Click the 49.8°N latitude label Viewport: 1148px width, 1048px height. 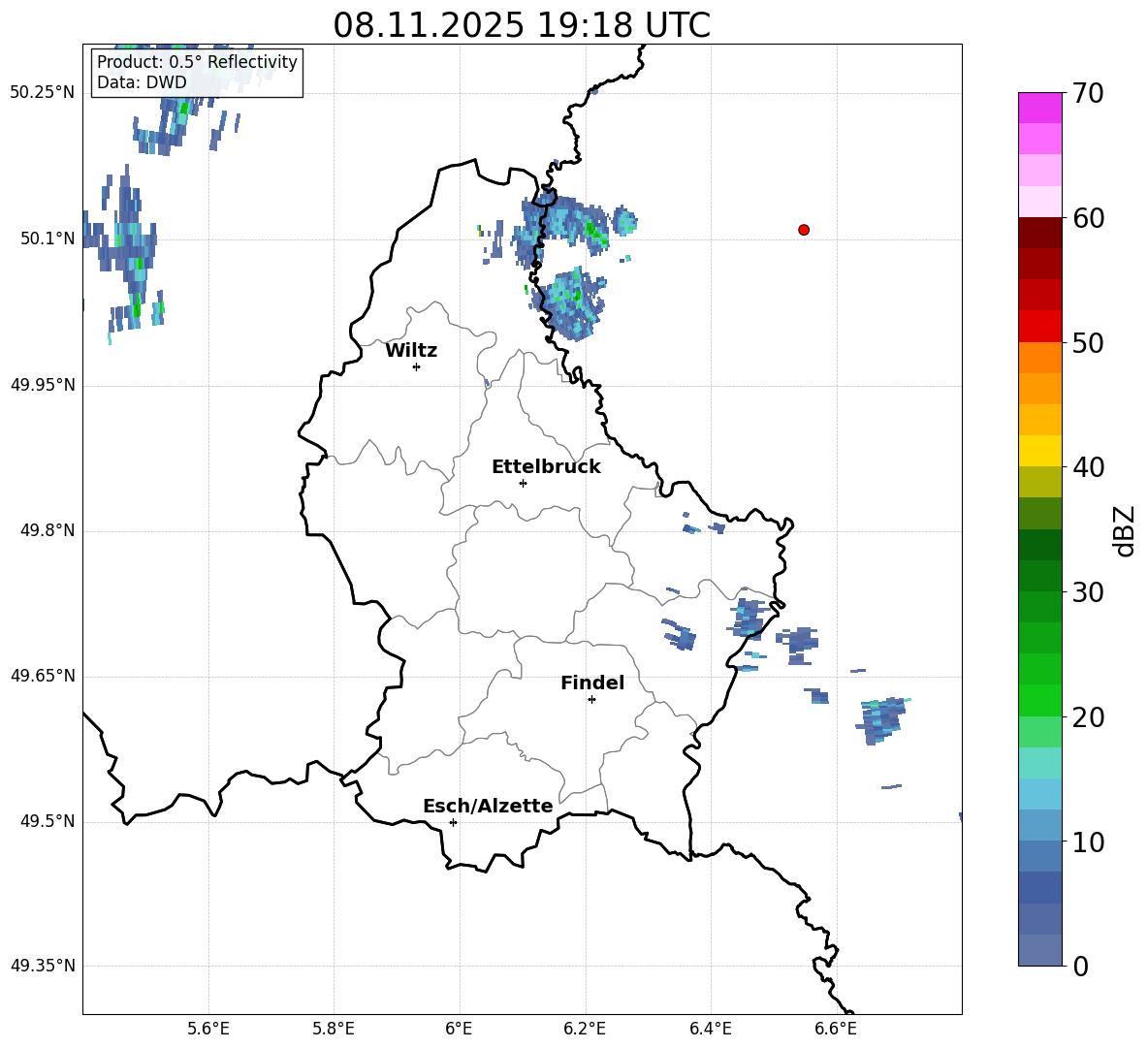click(x=47, y=530)
